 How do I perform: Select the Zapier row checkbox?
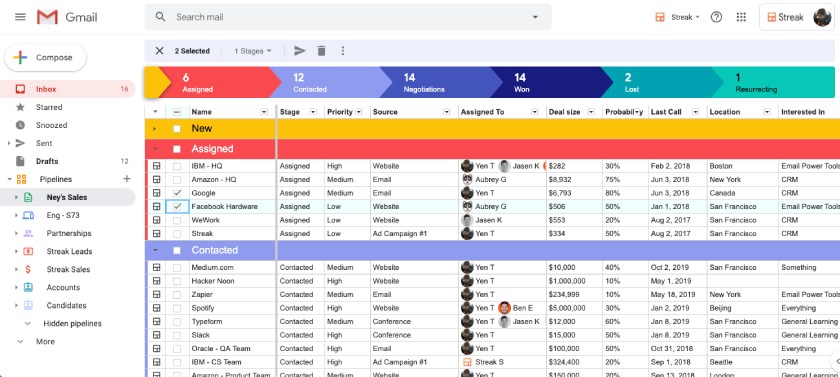click(177, 295)
